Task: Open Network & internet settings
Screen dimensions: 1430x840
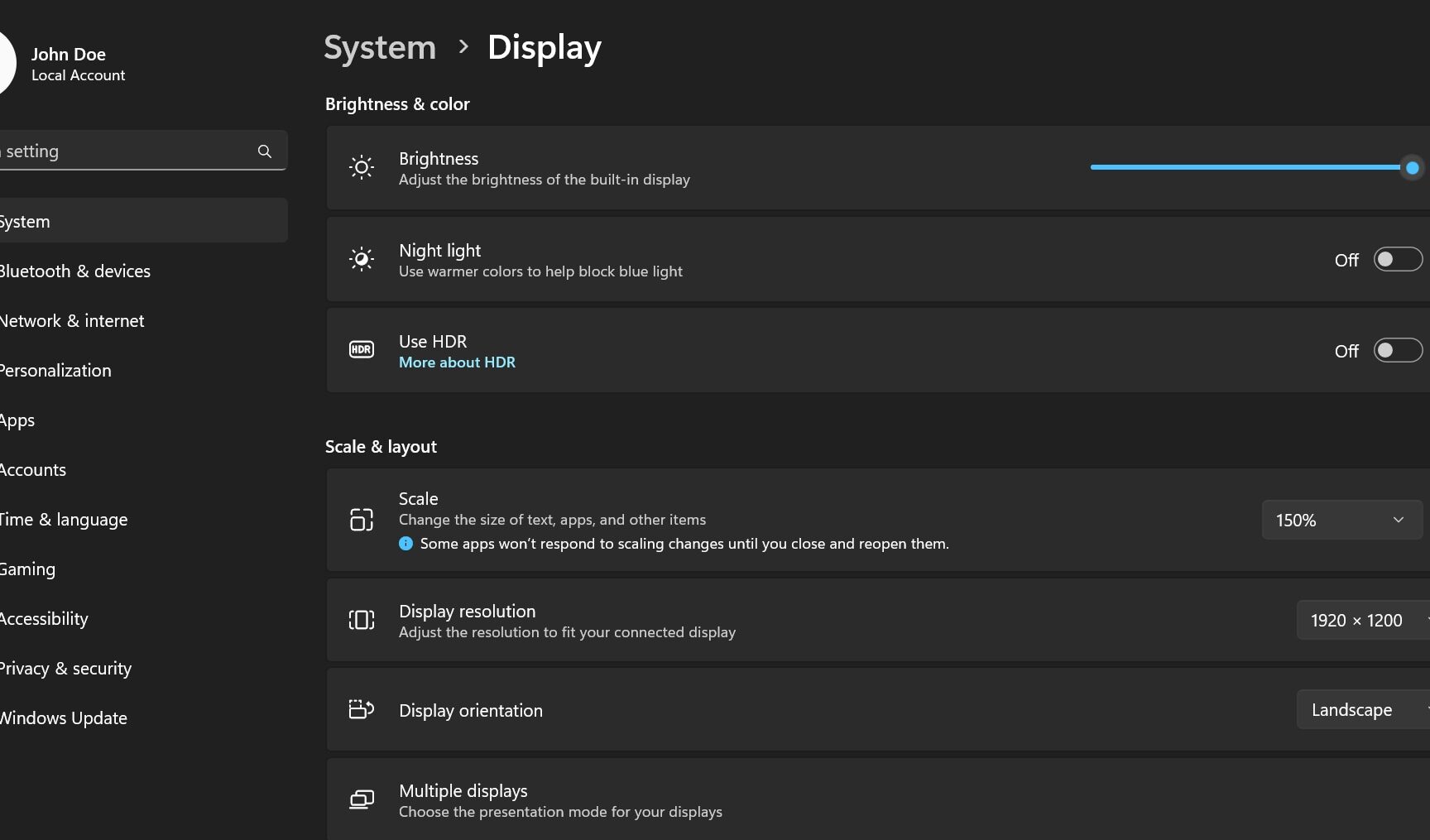Action: click(x=144, y=320)
